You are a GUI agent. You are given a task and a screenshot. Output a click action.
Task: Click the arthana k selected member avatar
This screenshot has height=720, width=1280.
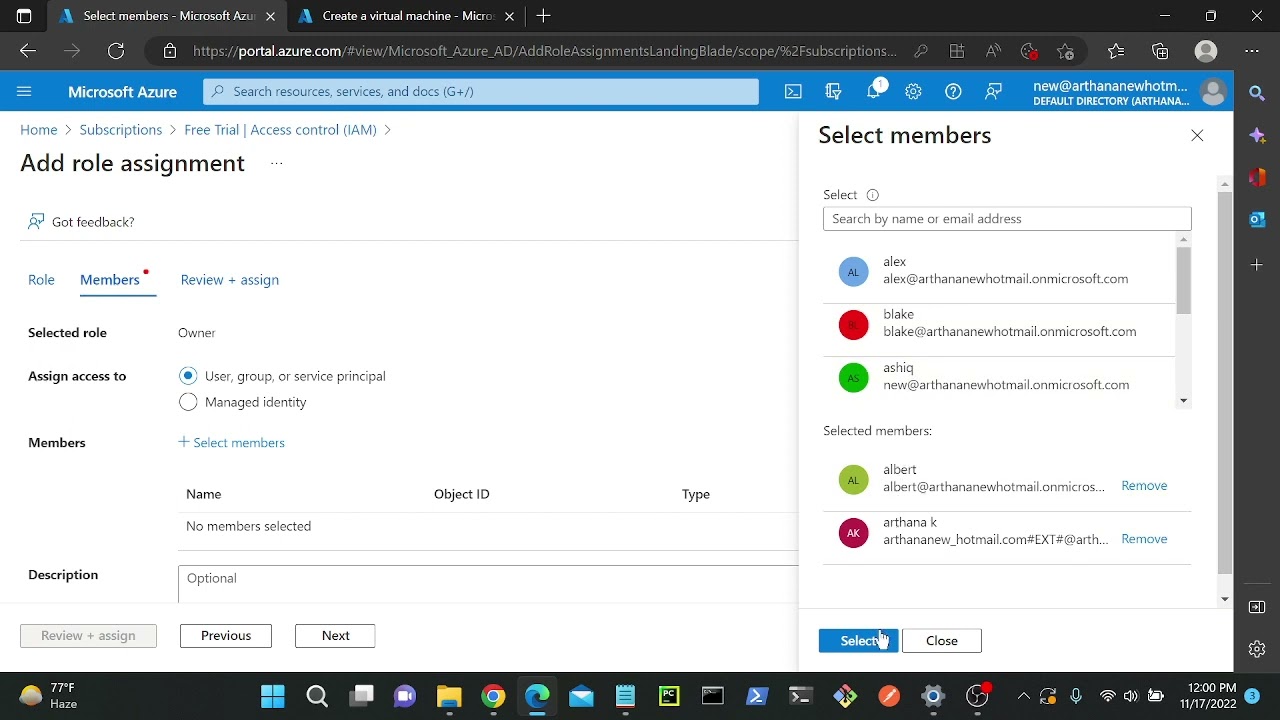click(x=853, y=533)
